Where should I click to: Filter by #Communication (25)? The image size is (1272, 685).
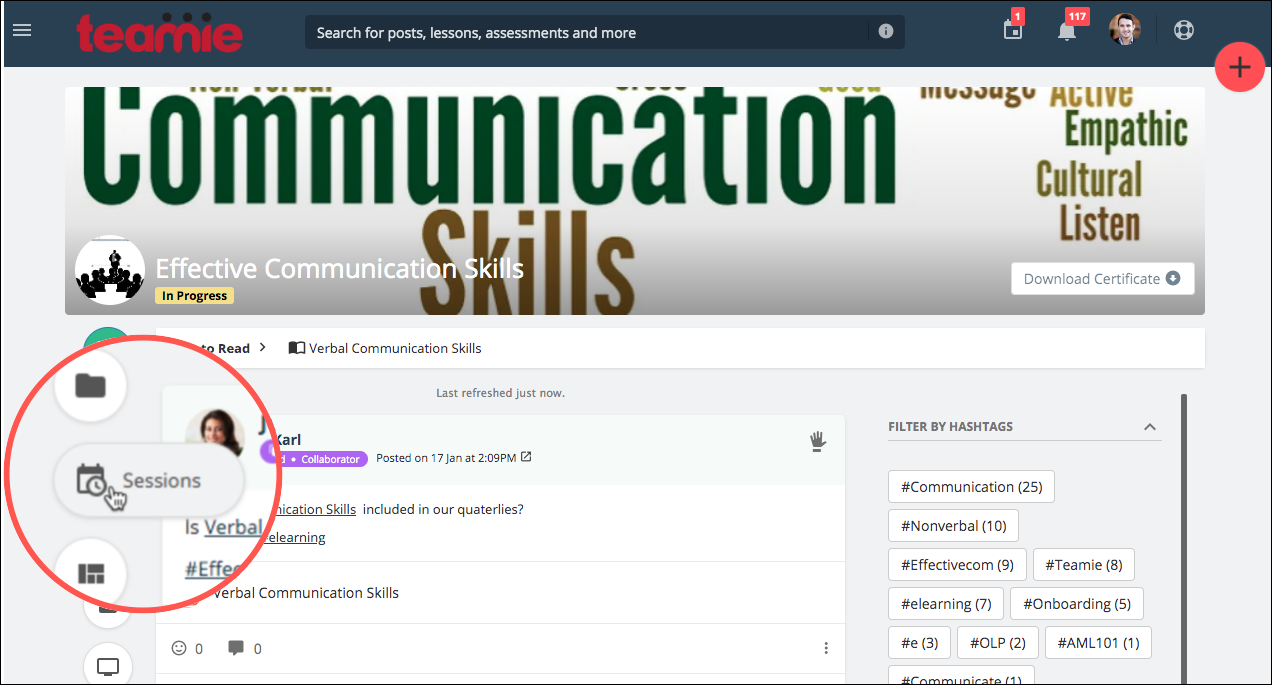coord(971,487)
